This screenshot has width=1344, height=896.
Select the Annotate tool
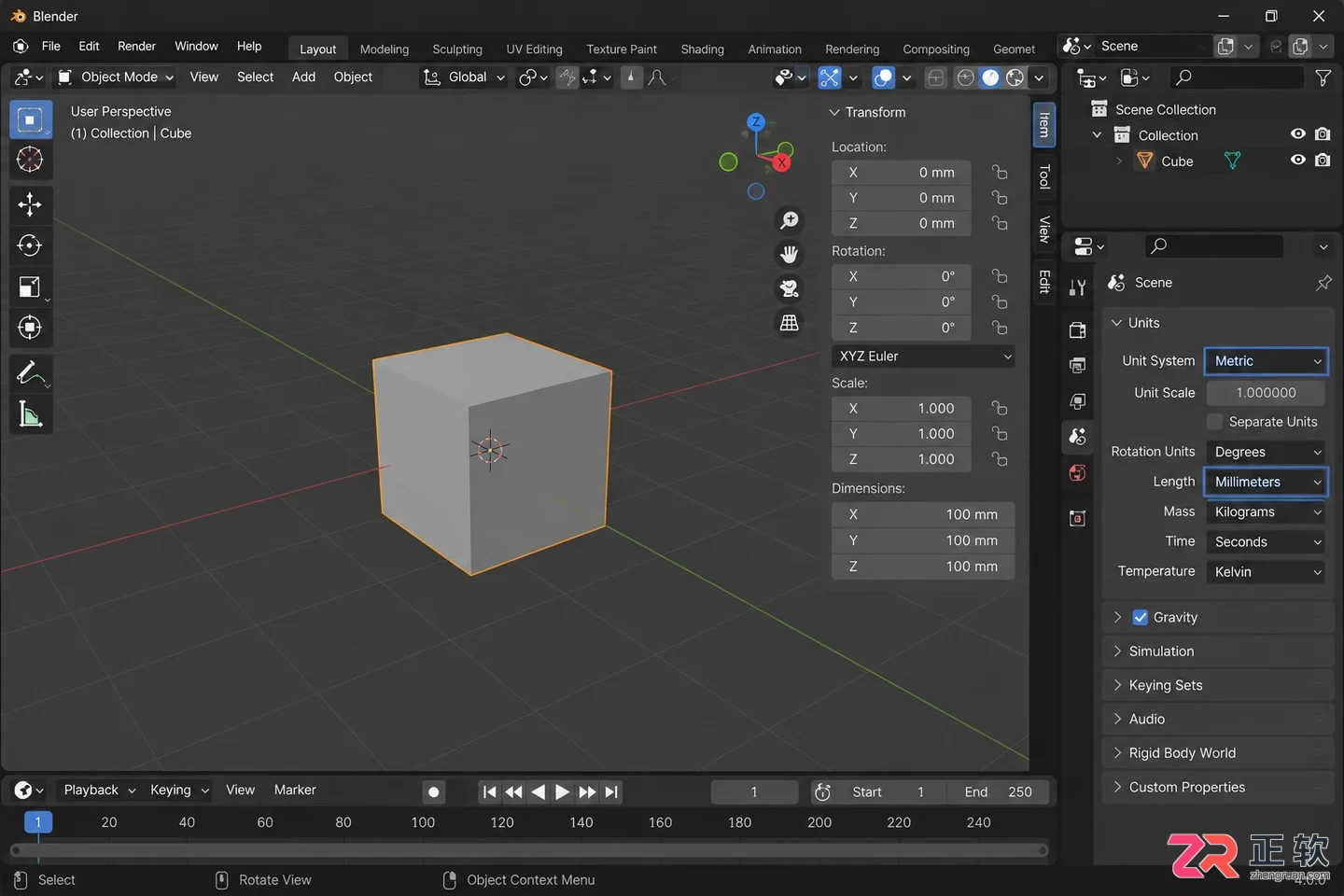30,373
